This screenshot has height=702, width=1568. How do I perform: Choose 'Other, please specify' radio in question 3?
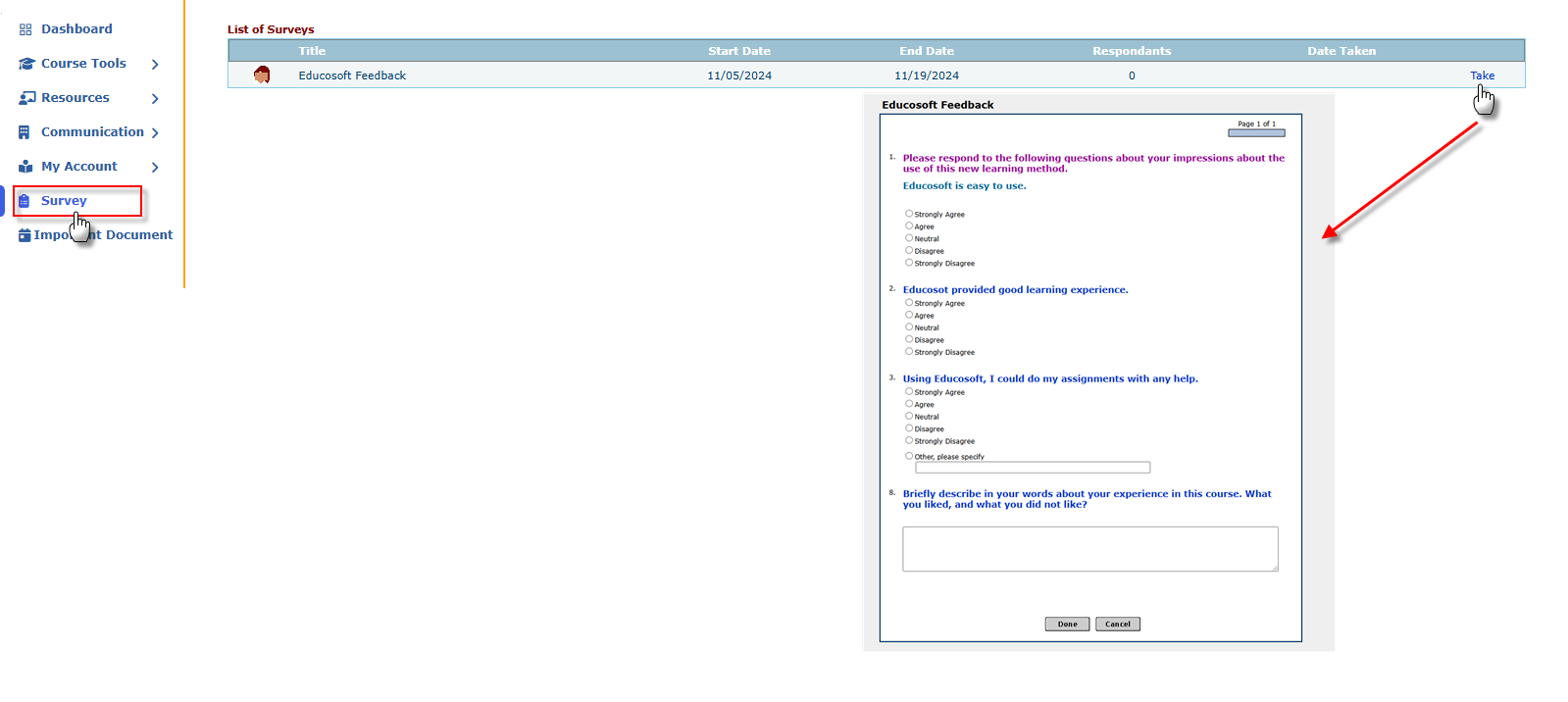pos(909,456)
